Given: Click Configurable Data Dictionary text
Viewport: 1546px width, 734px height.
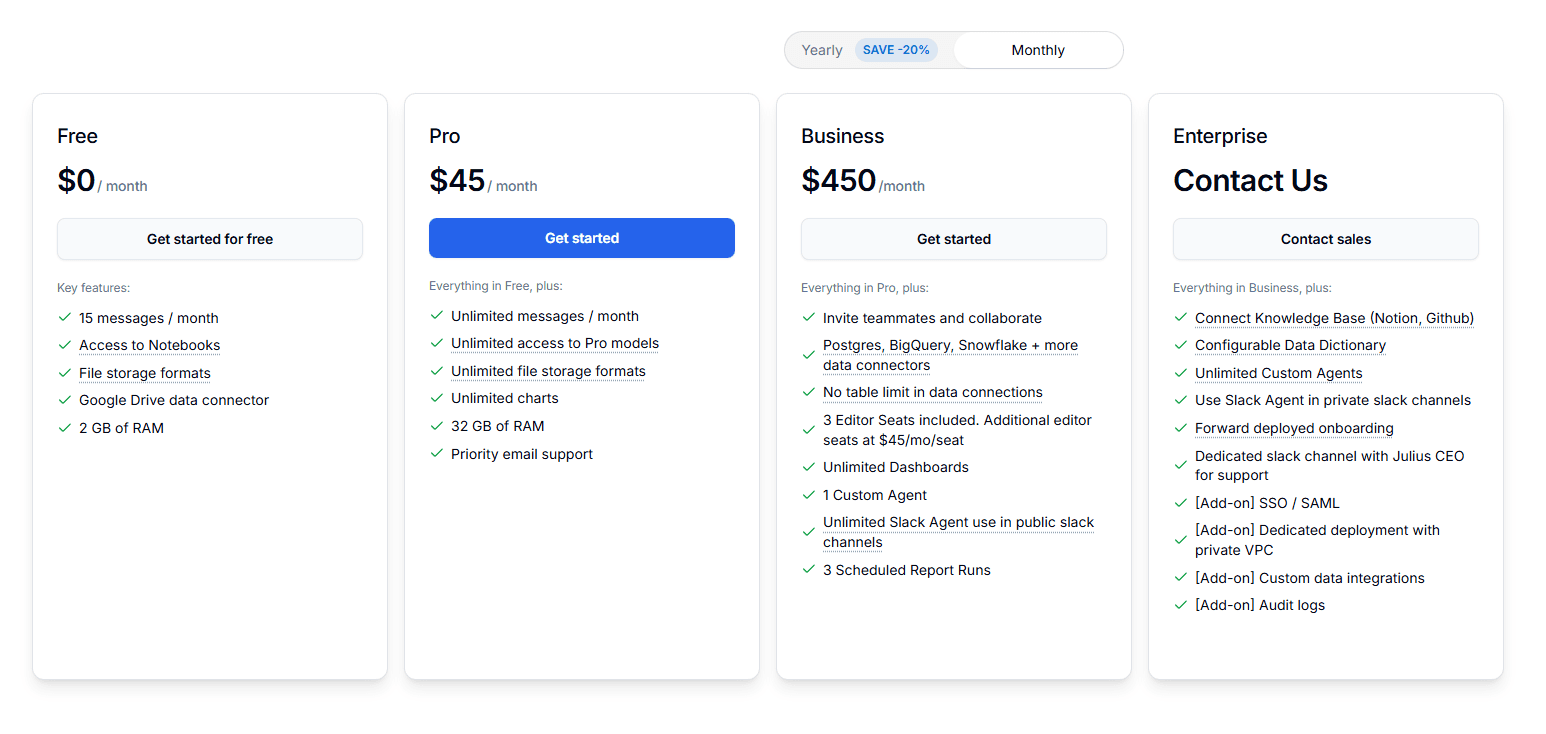Looking at the screenshot, I should point(1290,345).
